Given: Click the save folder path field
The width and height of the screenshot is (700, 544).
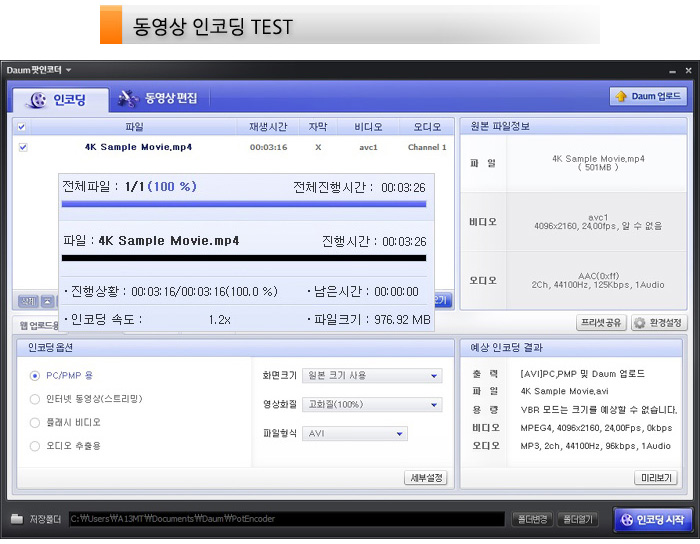Looking at the screenshot, I should 285,519.
